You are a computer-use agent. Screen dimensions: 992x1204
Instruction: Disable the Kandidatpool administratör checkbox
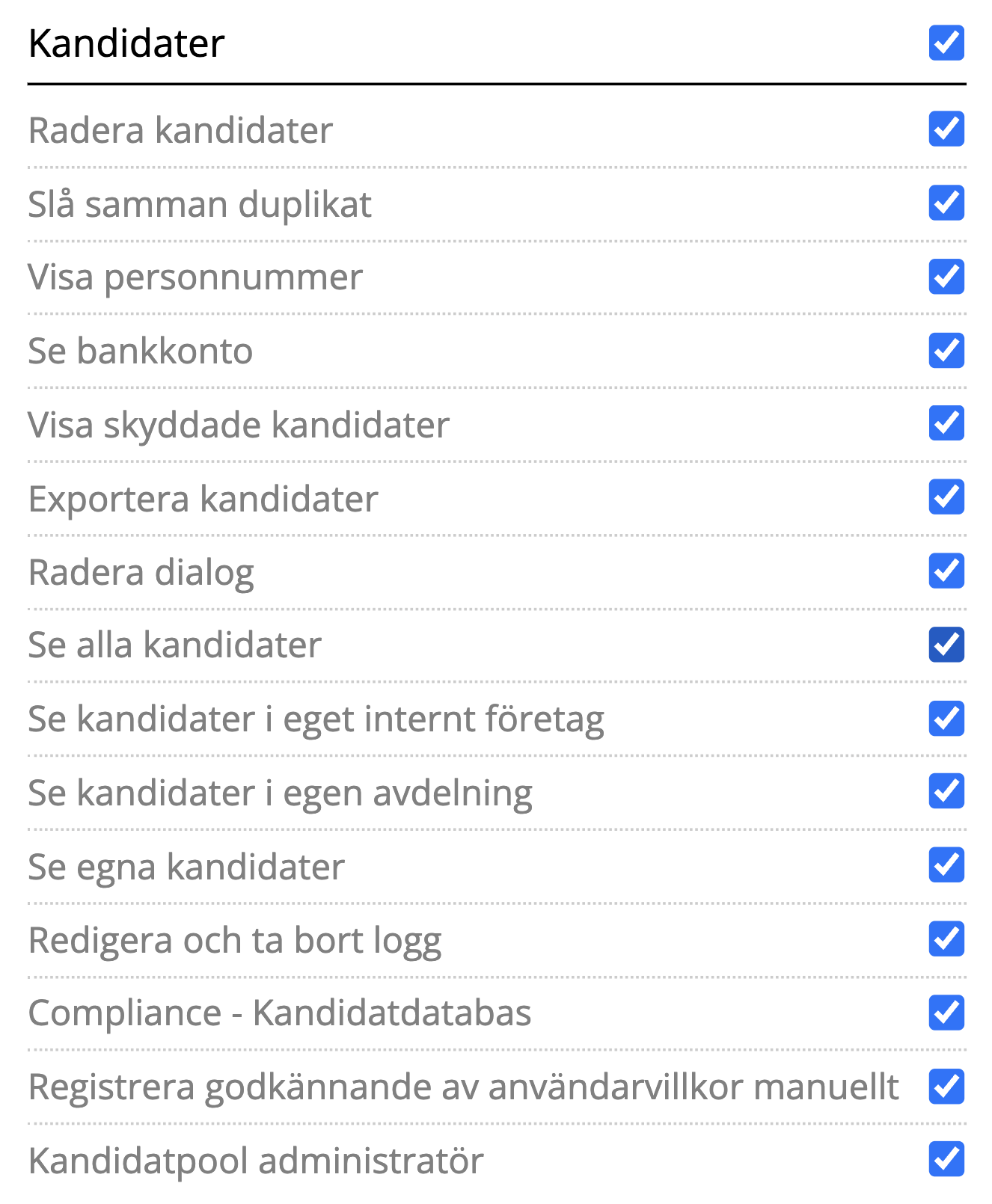pyautogui.click(x=946, y=1160)
